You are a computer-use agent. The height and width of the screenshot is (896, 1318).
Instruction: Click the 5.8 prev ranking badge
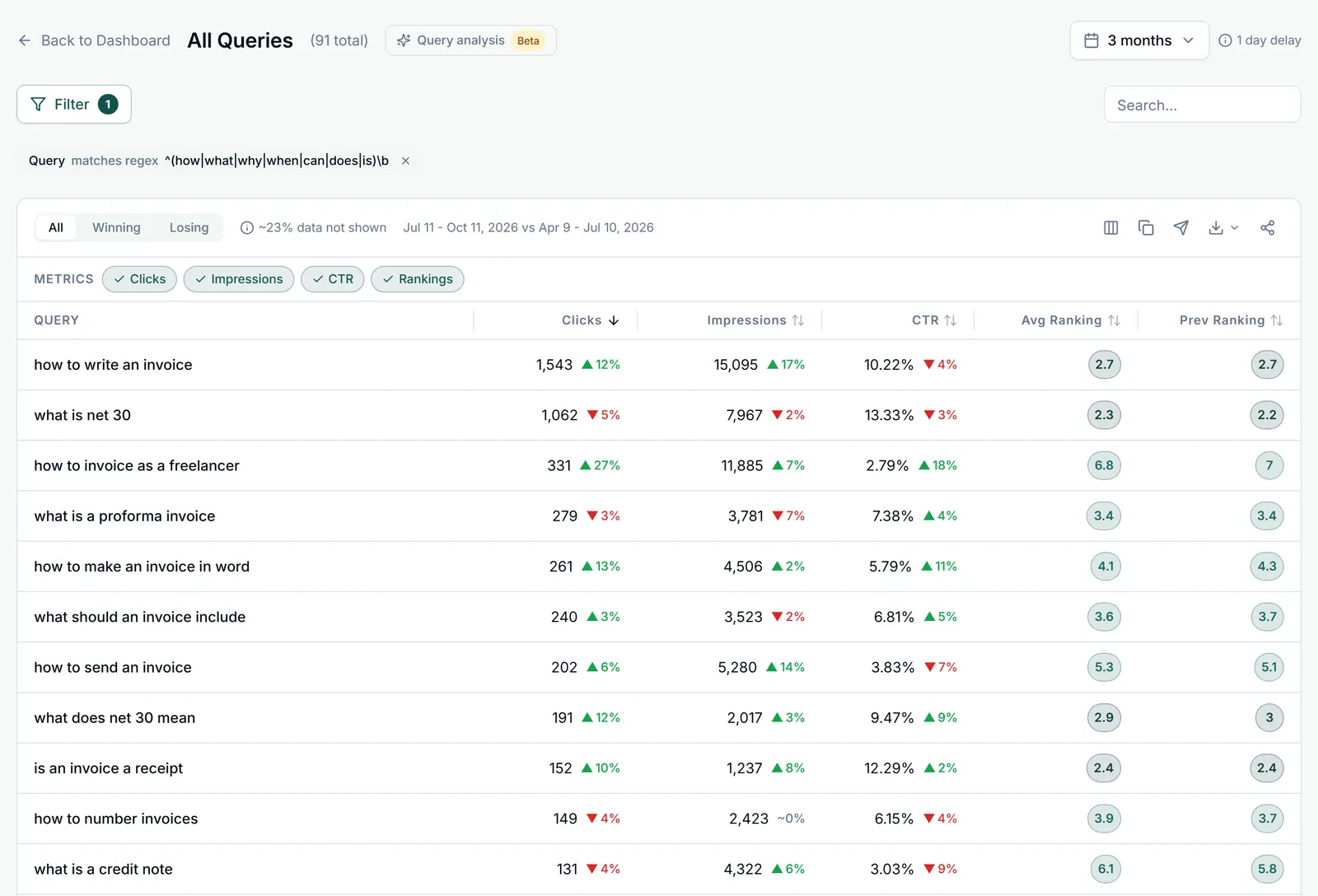1267,869
